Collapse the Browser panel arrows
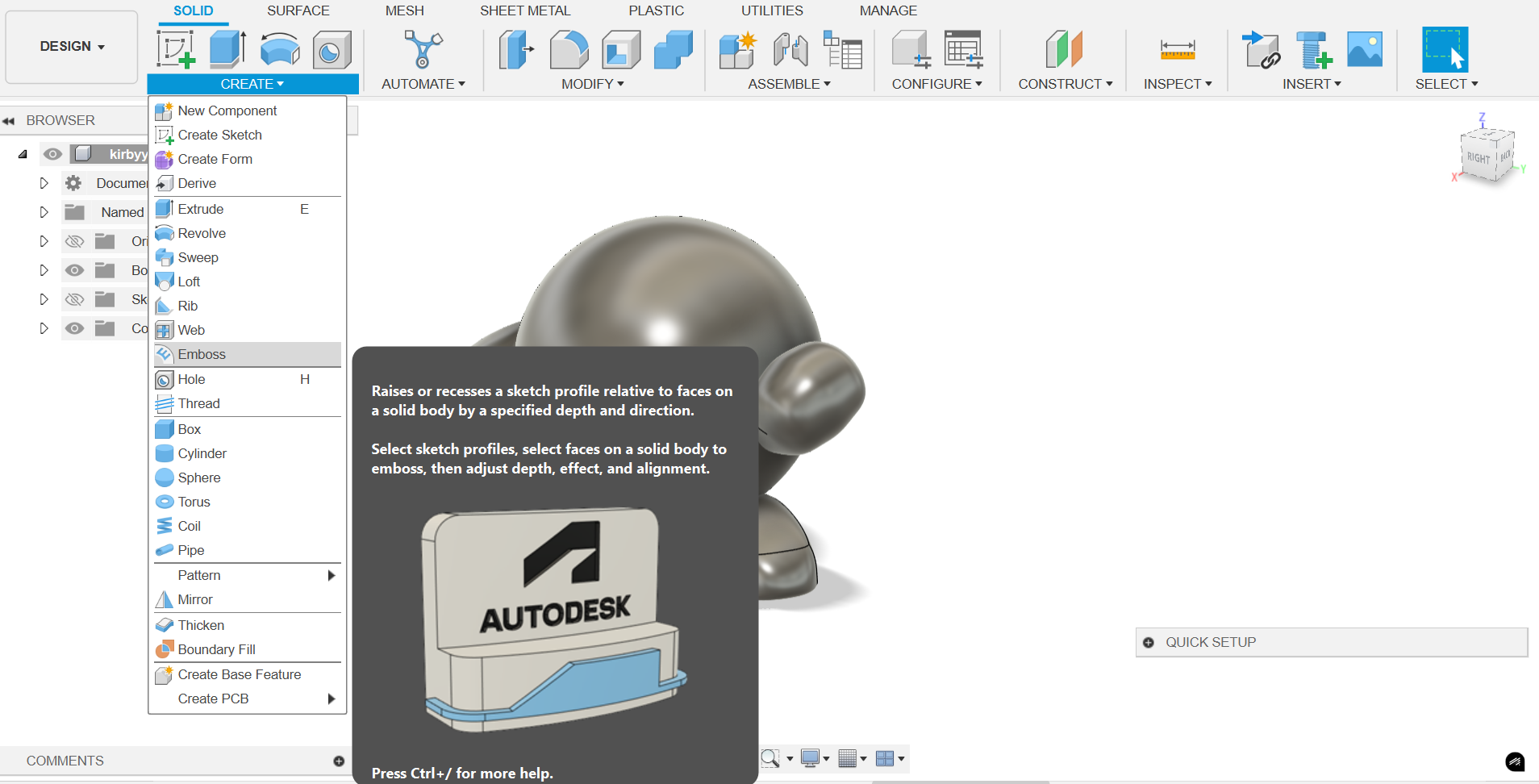1539x784 pixels. (9, 121)
